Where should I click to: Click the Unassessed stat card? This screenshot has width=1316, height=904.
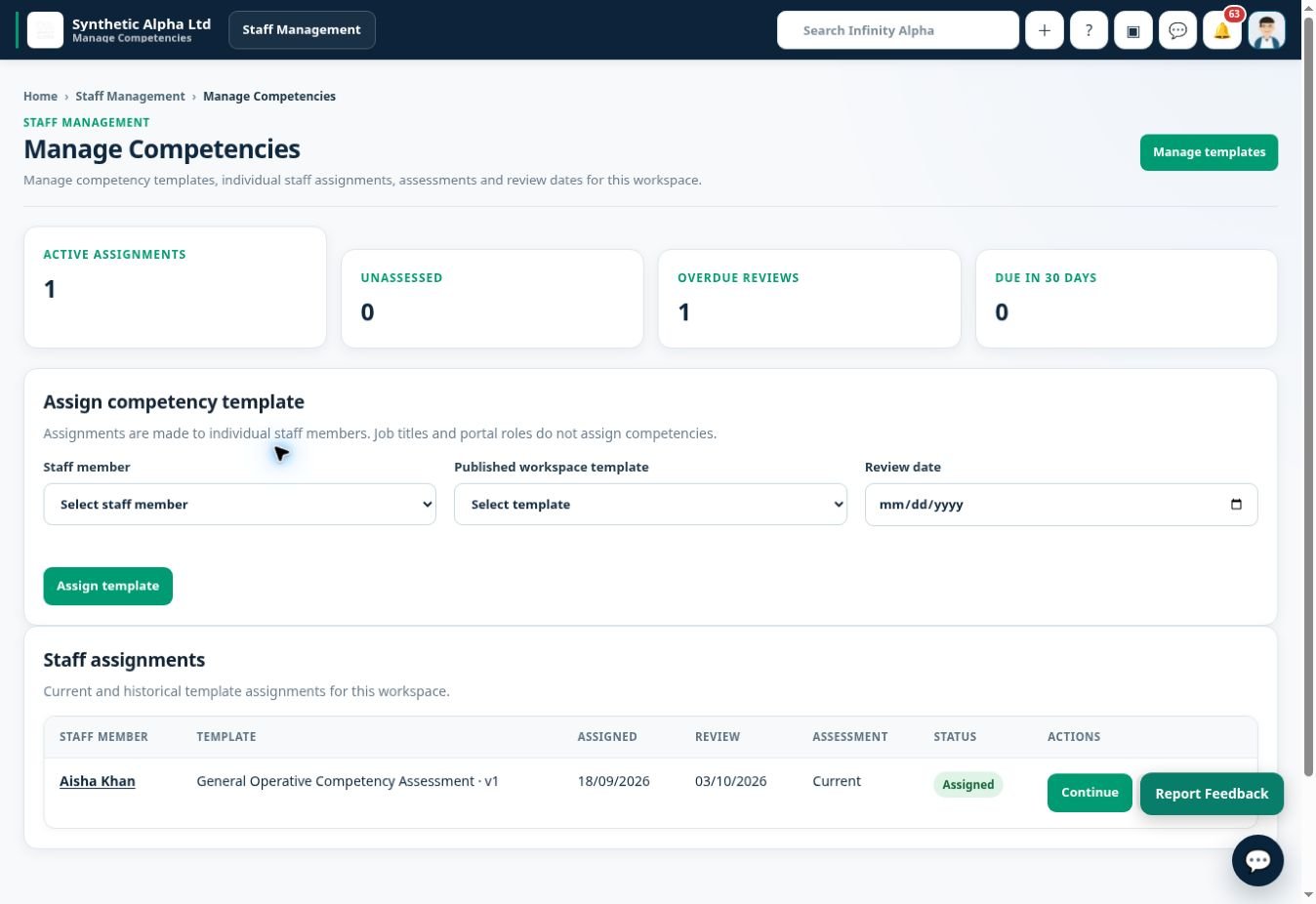point(492,299)
